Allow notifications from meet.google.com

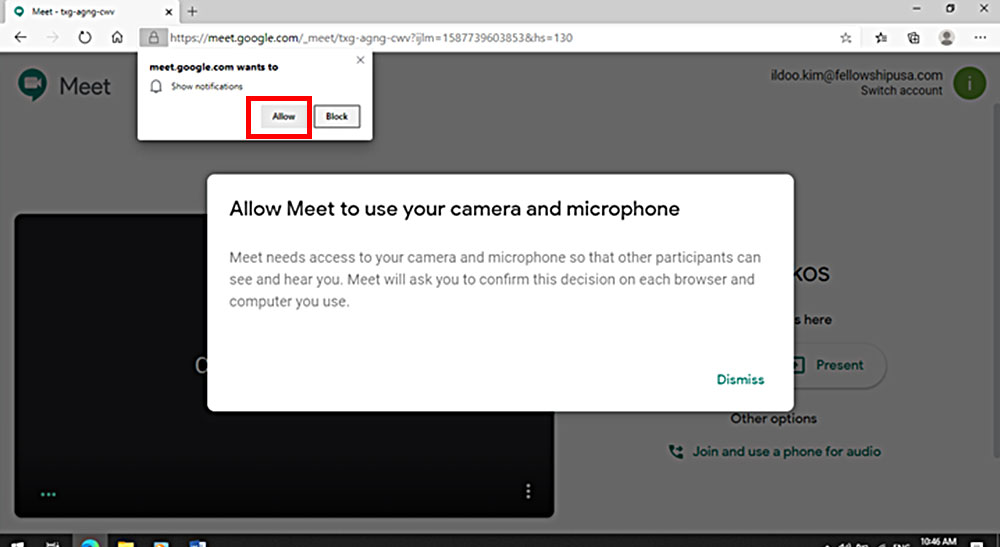point(283,117)
